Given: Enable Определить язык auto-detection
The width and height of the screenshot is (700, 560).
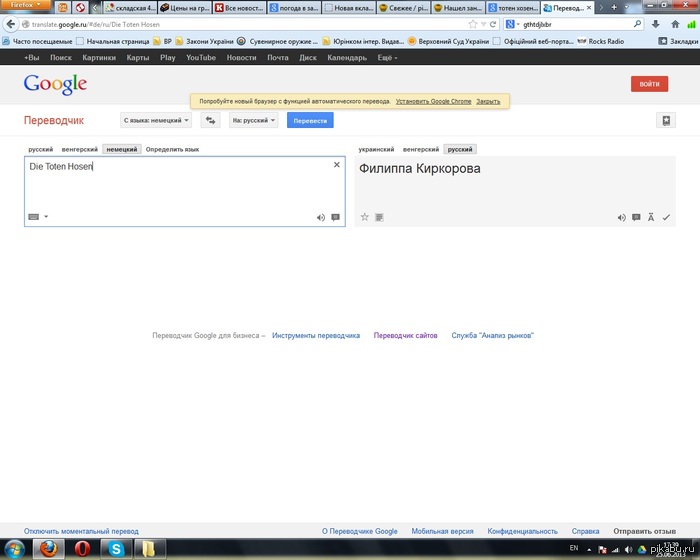Looking at the screenshot, I should pyautogui.click(x=172, y=149).
